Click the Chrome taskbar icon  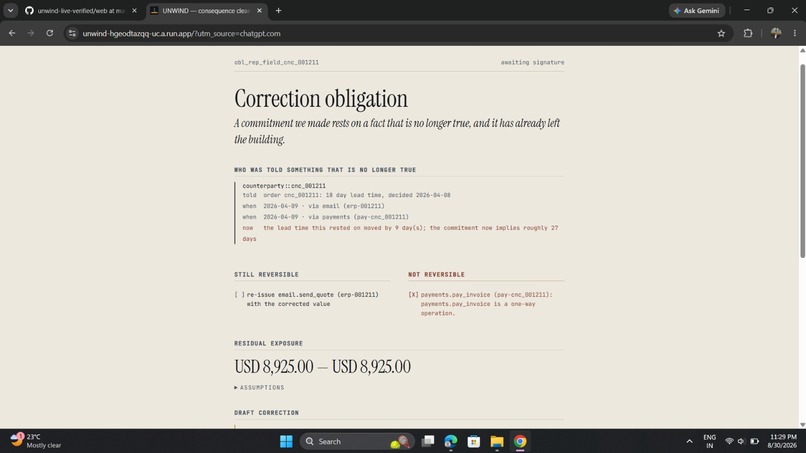pos(520,441)
